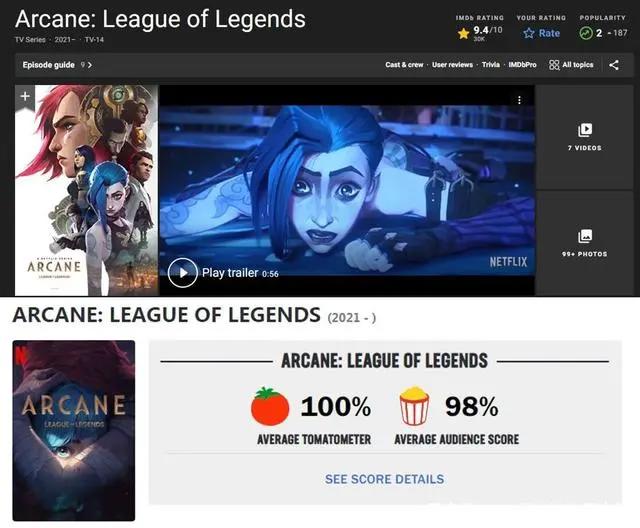Click the red Tomatometer tomato icon
This screenshot has width=640, height=528.
click(x=270, y=406)
